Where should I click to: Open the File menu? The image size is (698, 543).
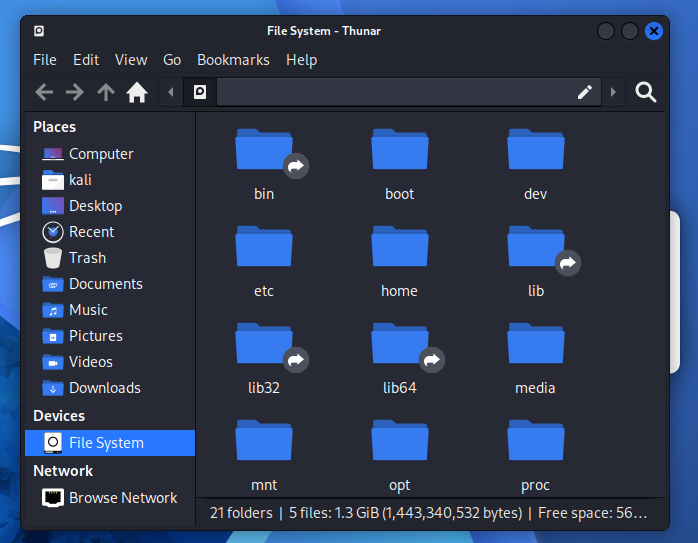click(x=45, y=60)
